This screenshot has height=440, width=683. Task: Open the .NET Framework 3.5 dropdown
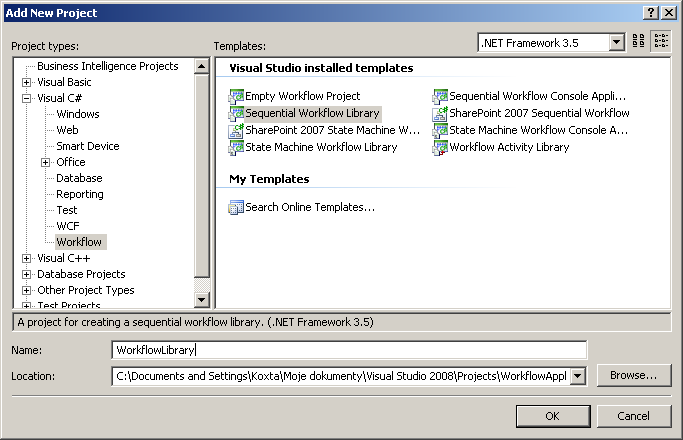616,43
